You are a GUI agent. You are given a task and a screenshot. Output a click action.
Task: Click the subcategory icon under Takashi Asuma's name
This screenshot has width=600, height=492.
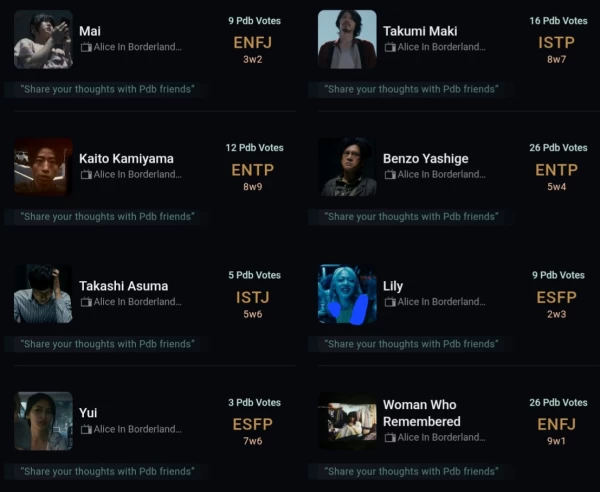85,302
